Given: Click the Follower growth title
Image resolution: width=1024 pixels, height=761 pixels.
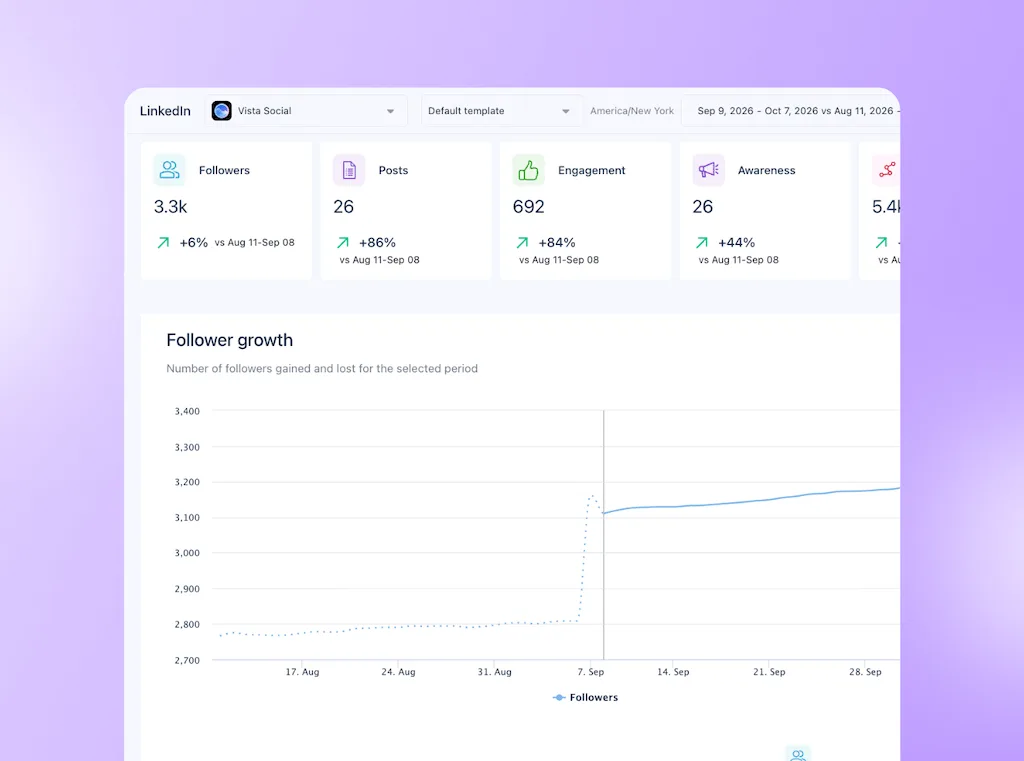Looking at the screenshot, I should pos(229,340).
